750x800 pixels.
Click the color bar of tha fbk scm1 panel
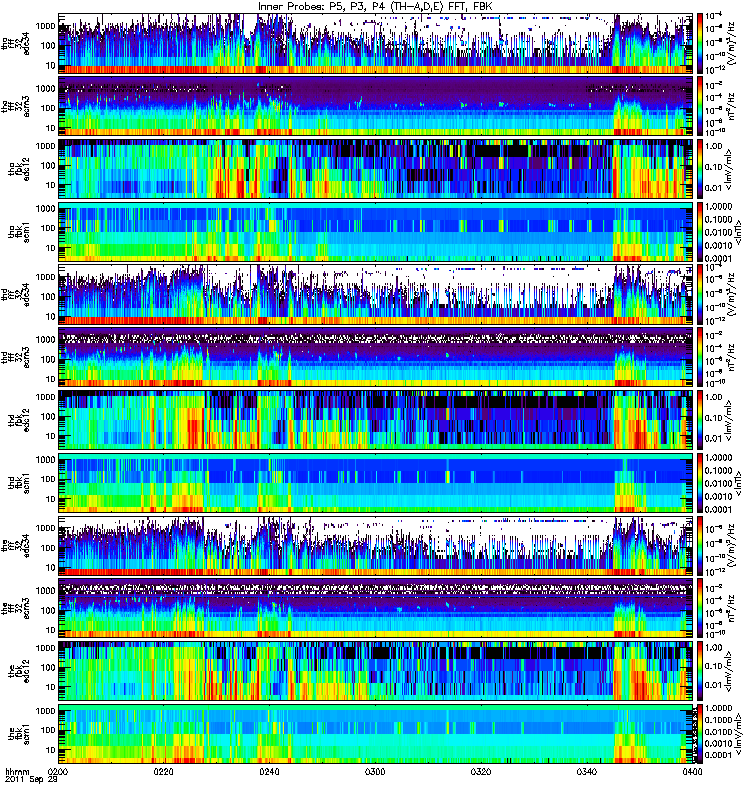coord(699,232)
